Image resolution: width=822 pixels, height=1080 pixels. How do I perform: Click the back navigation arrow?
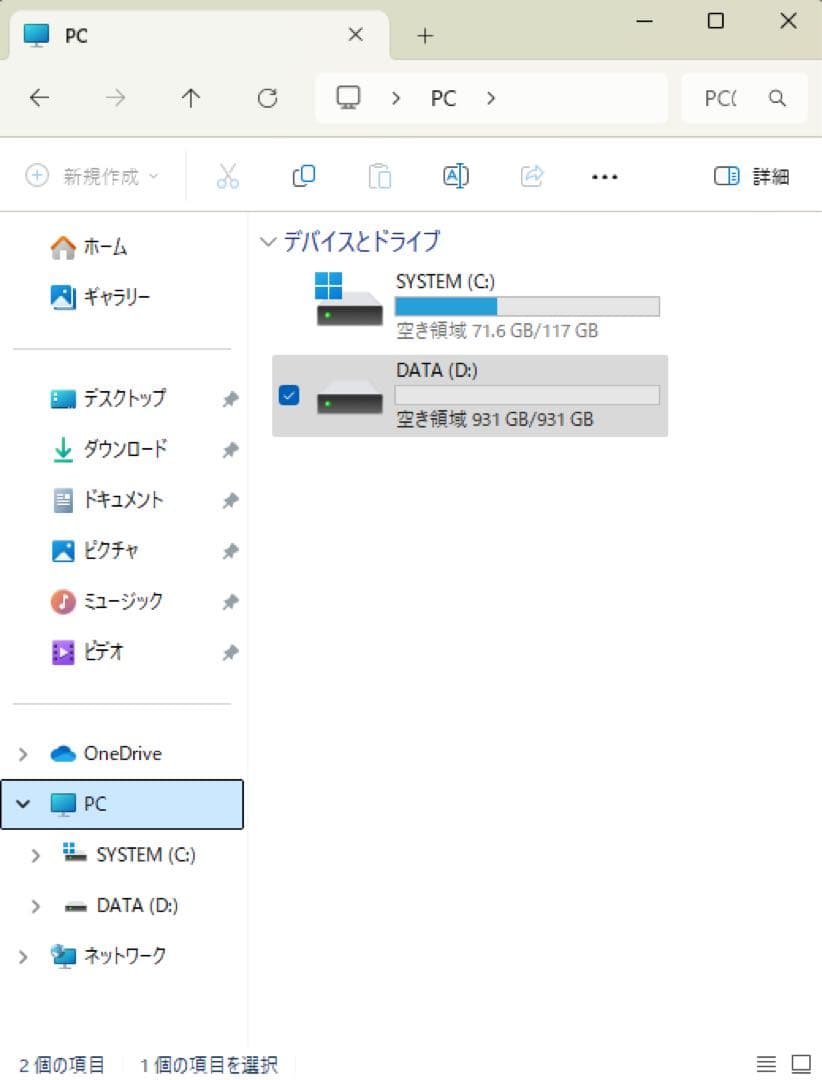[x=39, y=97]
